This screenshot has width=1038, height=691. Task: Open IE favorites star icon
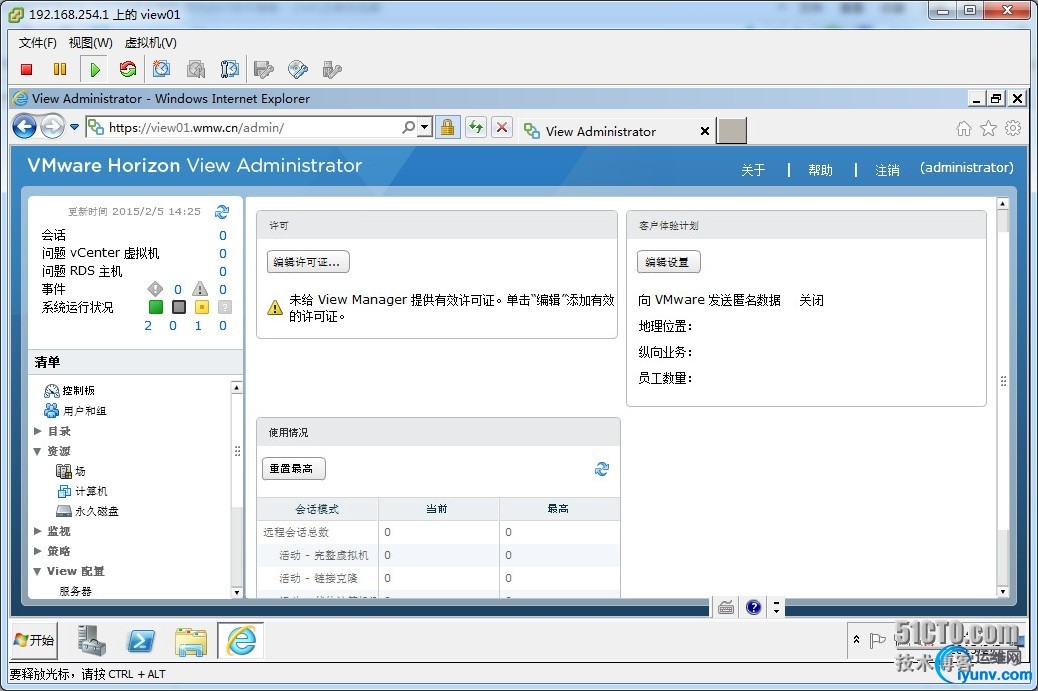coord(988,128)
